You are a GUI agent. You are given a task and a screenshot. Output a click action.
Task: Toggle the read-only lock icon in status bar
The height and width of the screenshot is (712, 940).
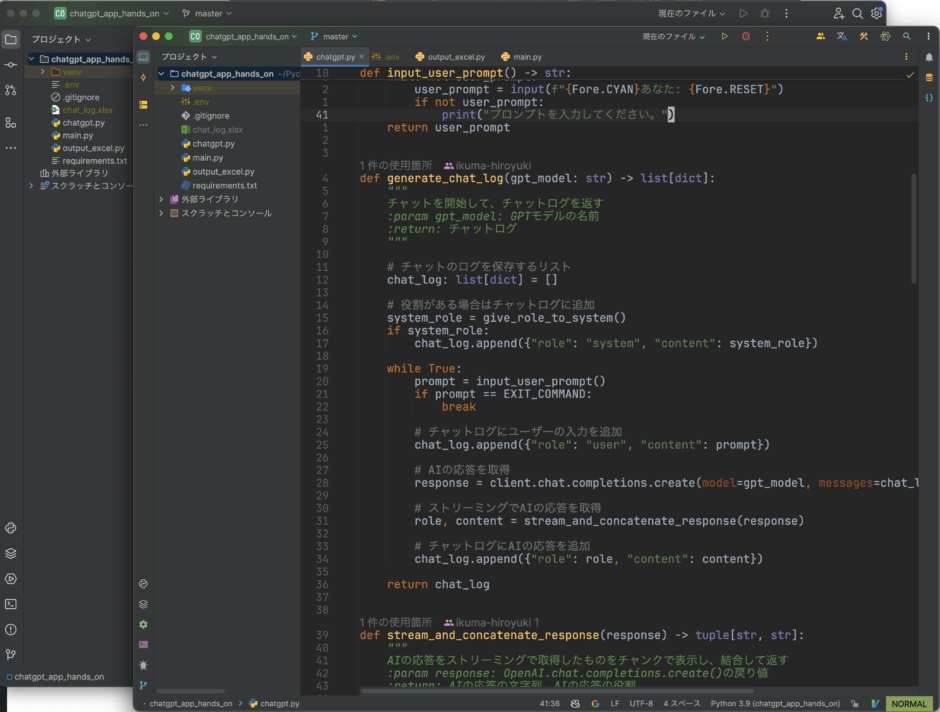click(x=856, y=703)
